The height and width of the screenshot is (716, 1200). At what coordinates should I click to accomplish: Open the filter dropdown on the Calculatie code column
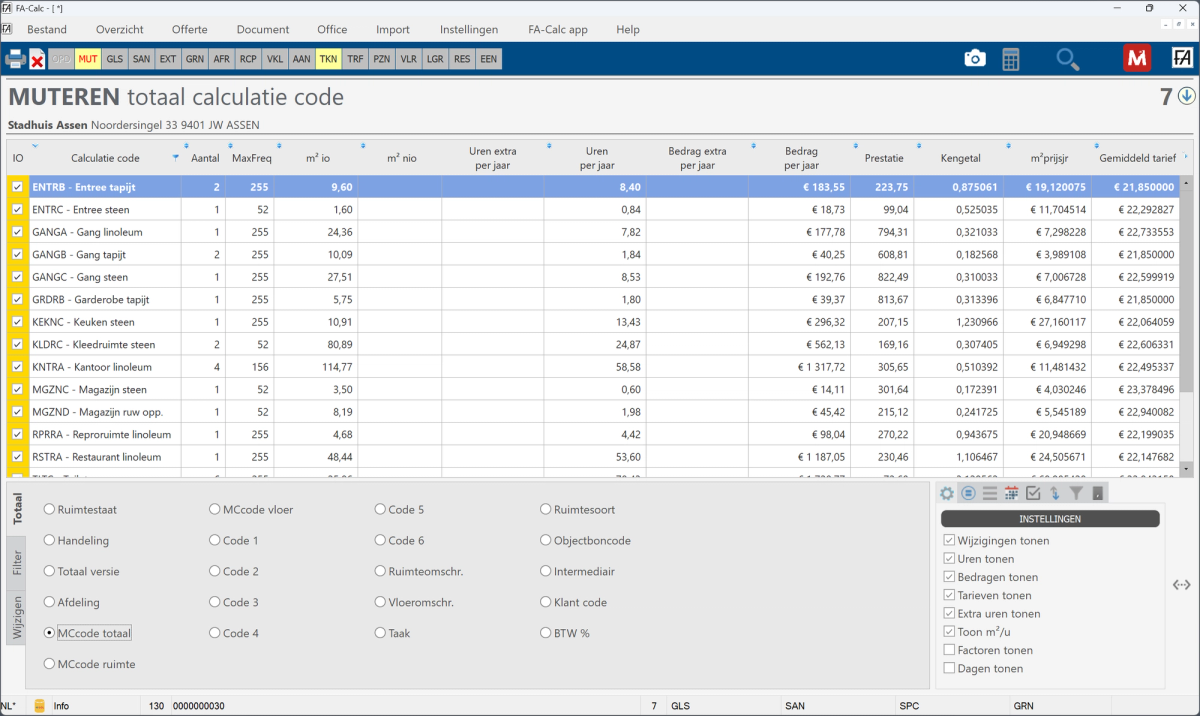click(x=176, y=158)
